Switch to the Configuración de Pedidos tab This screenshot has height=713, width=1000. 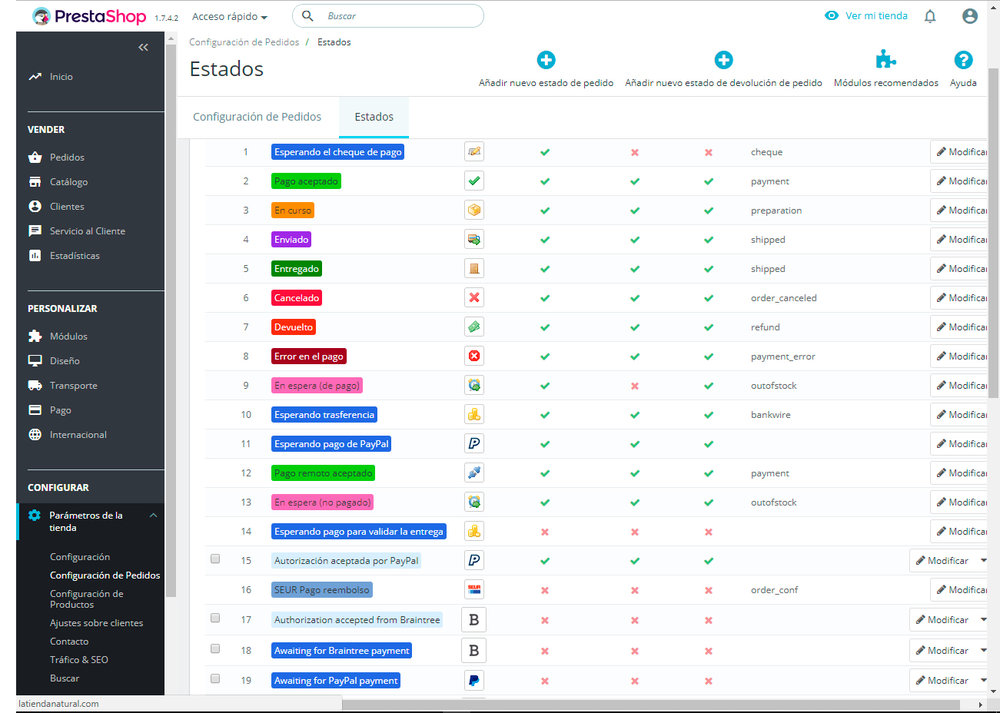[257, 117]
